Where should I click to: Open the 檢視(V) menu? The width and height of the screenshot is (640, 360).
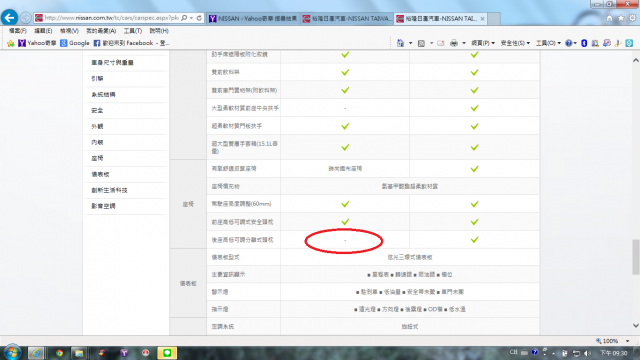(x=69, y=31)
